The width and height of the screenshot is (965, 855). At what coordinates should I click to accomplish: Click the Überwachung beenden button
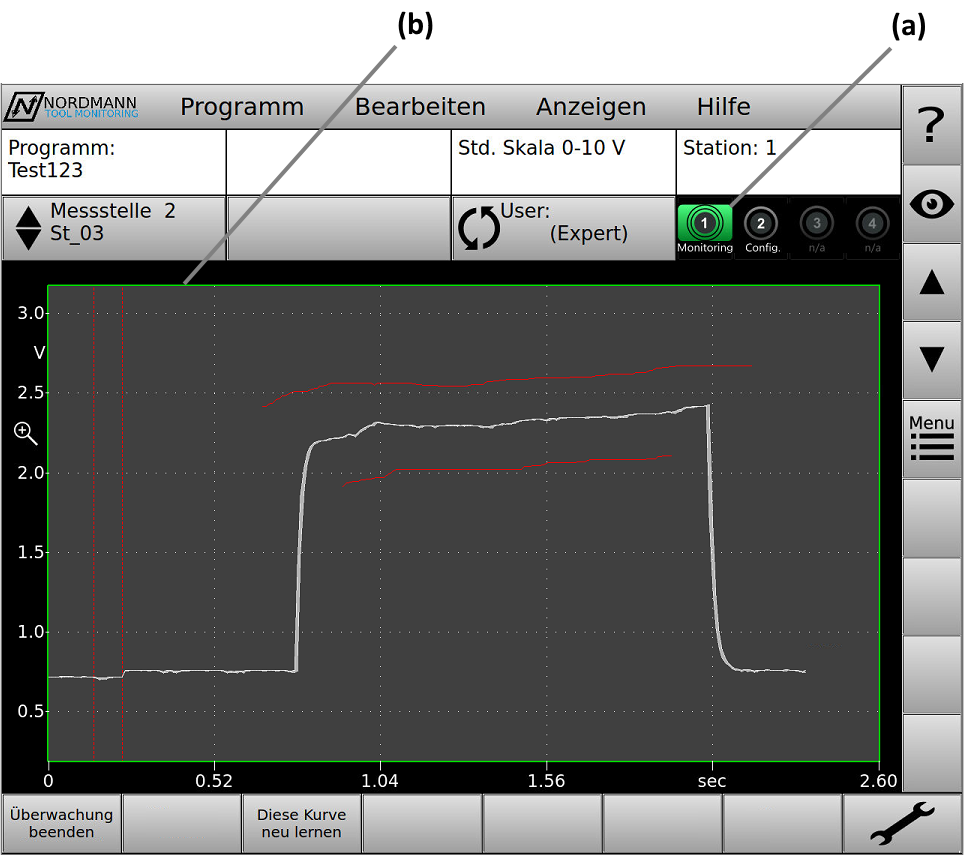pos(61,823)
